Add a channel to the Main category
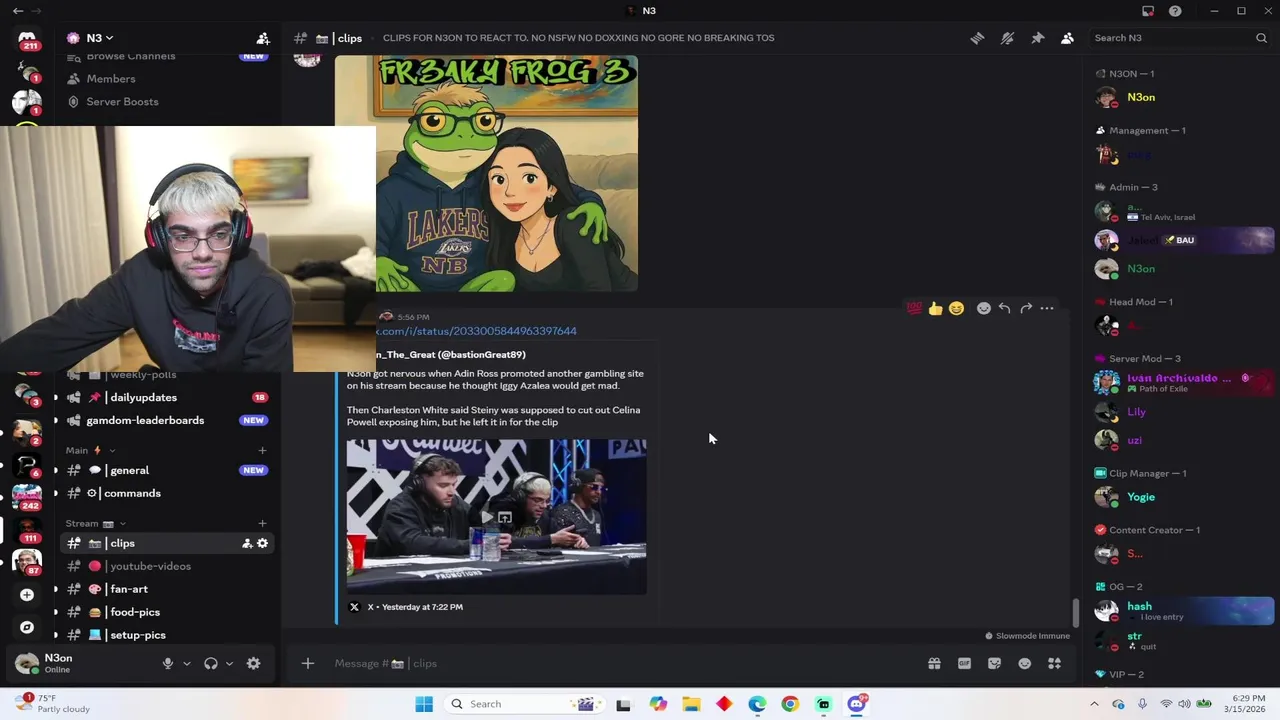 (262, 450)
